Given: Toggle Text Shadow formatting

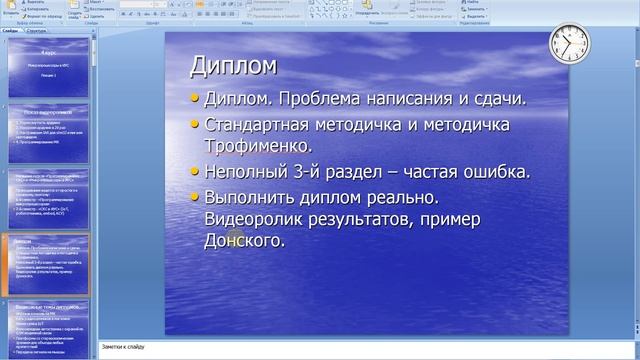Looking at the screenshot, I should click(155, 14).
